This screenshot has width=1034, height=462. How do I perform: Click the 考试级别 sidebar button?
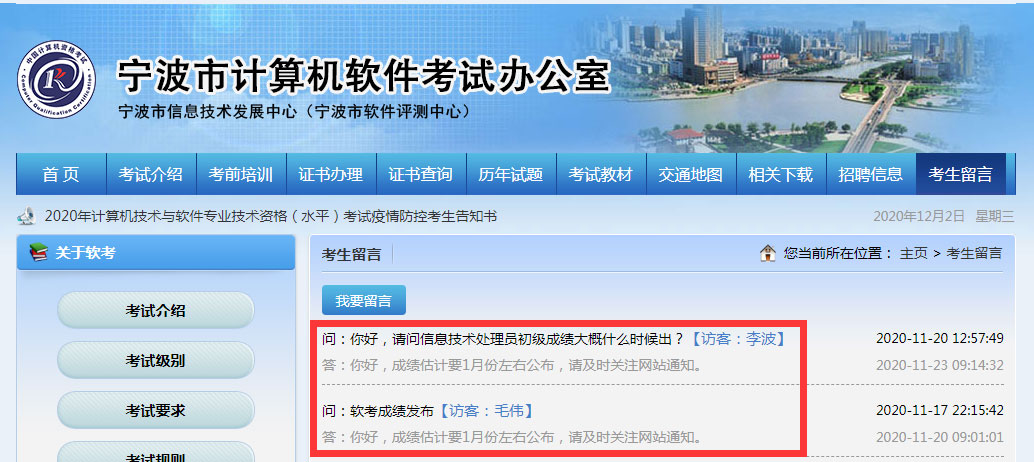pos(156,361)
